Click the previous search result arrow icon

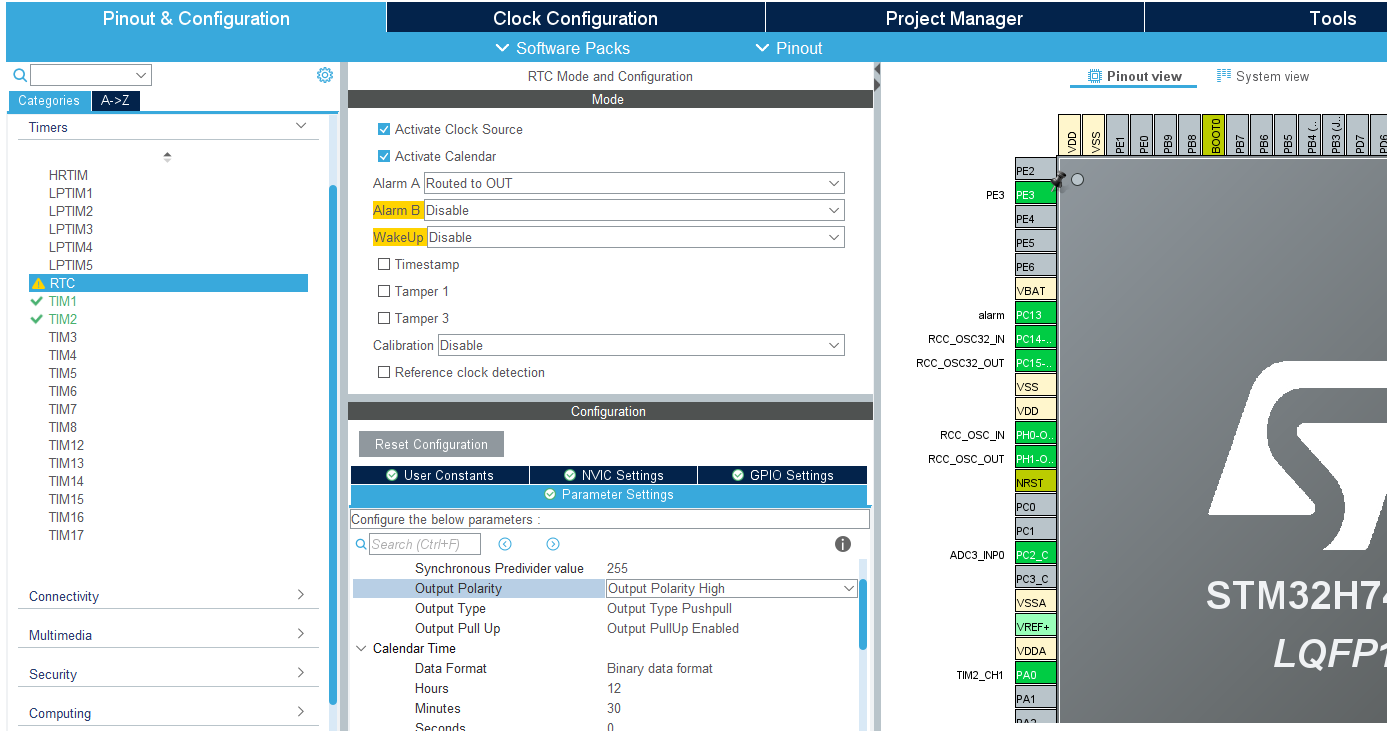click(505, 543)
